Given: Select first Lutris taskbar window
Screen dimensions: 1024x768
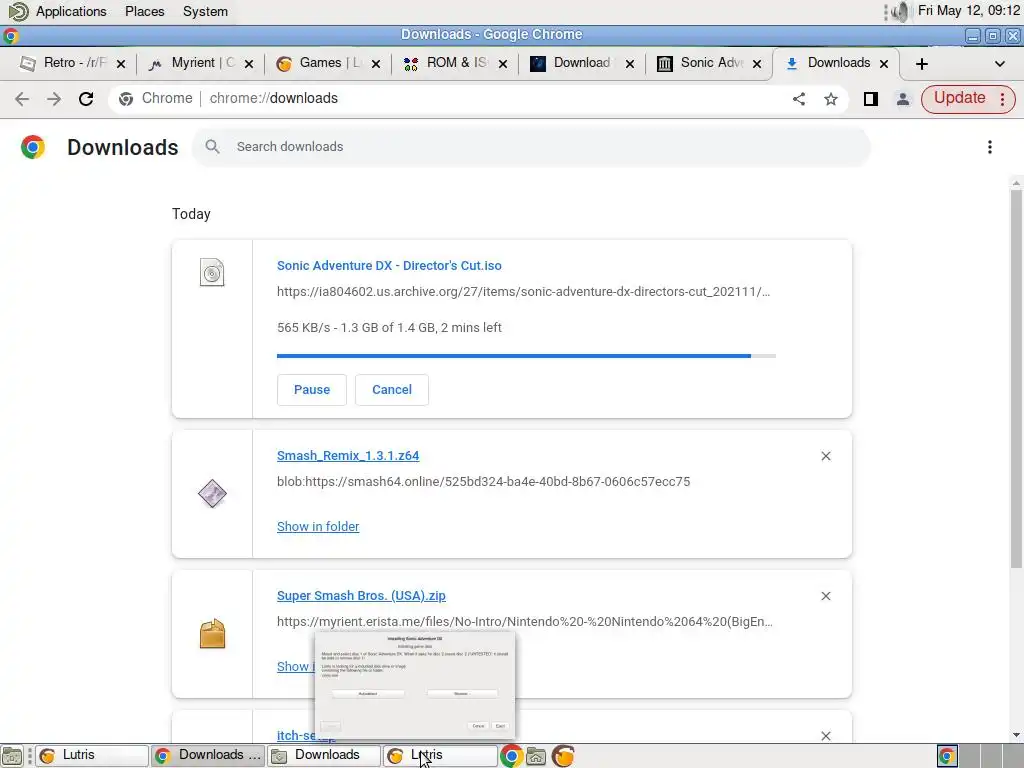Looking at the screenshot, I should click(x=91, y=756).
